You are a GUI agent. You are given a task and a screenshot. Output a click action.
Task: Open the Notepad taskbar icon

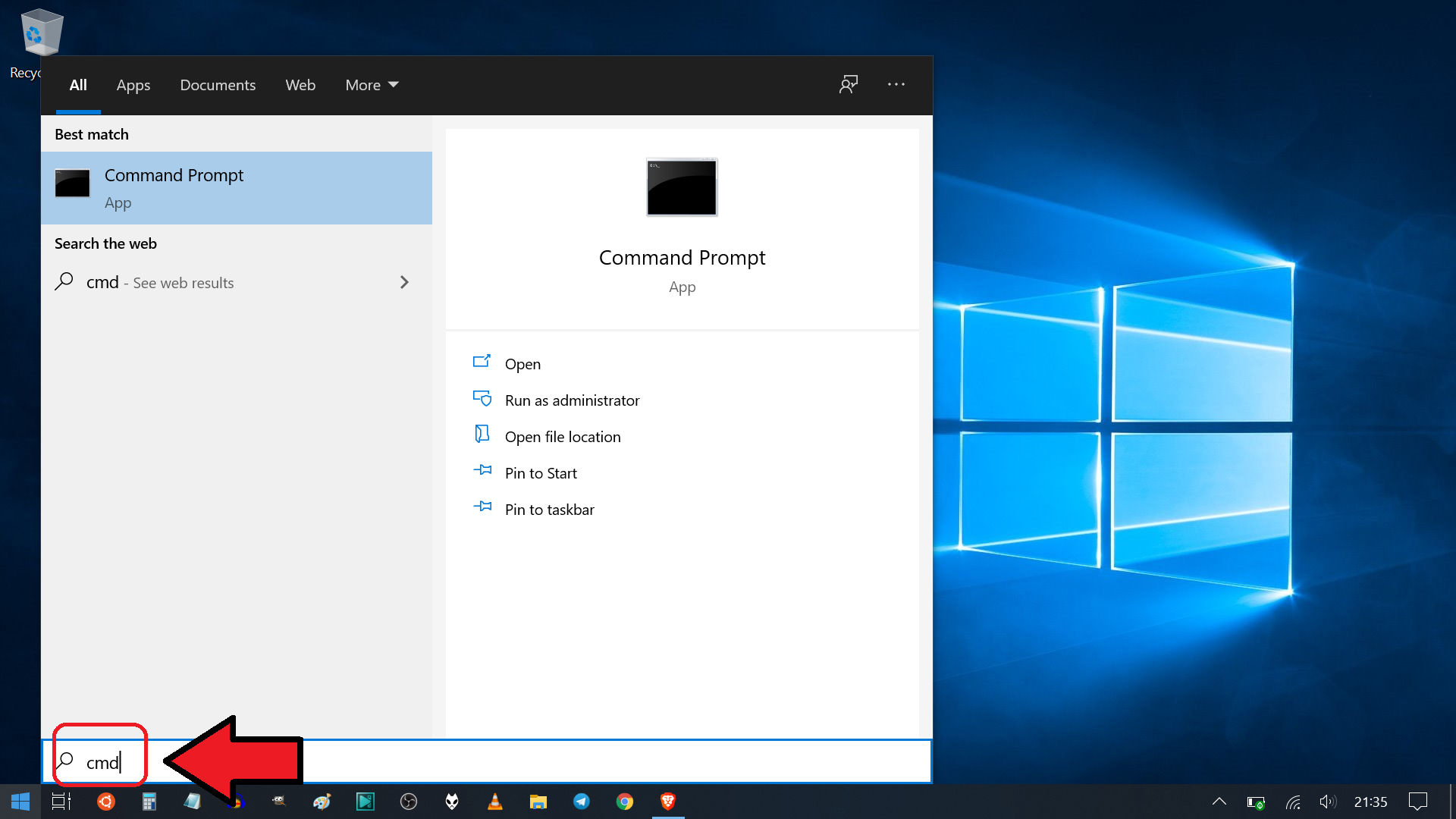click(193, 802)
